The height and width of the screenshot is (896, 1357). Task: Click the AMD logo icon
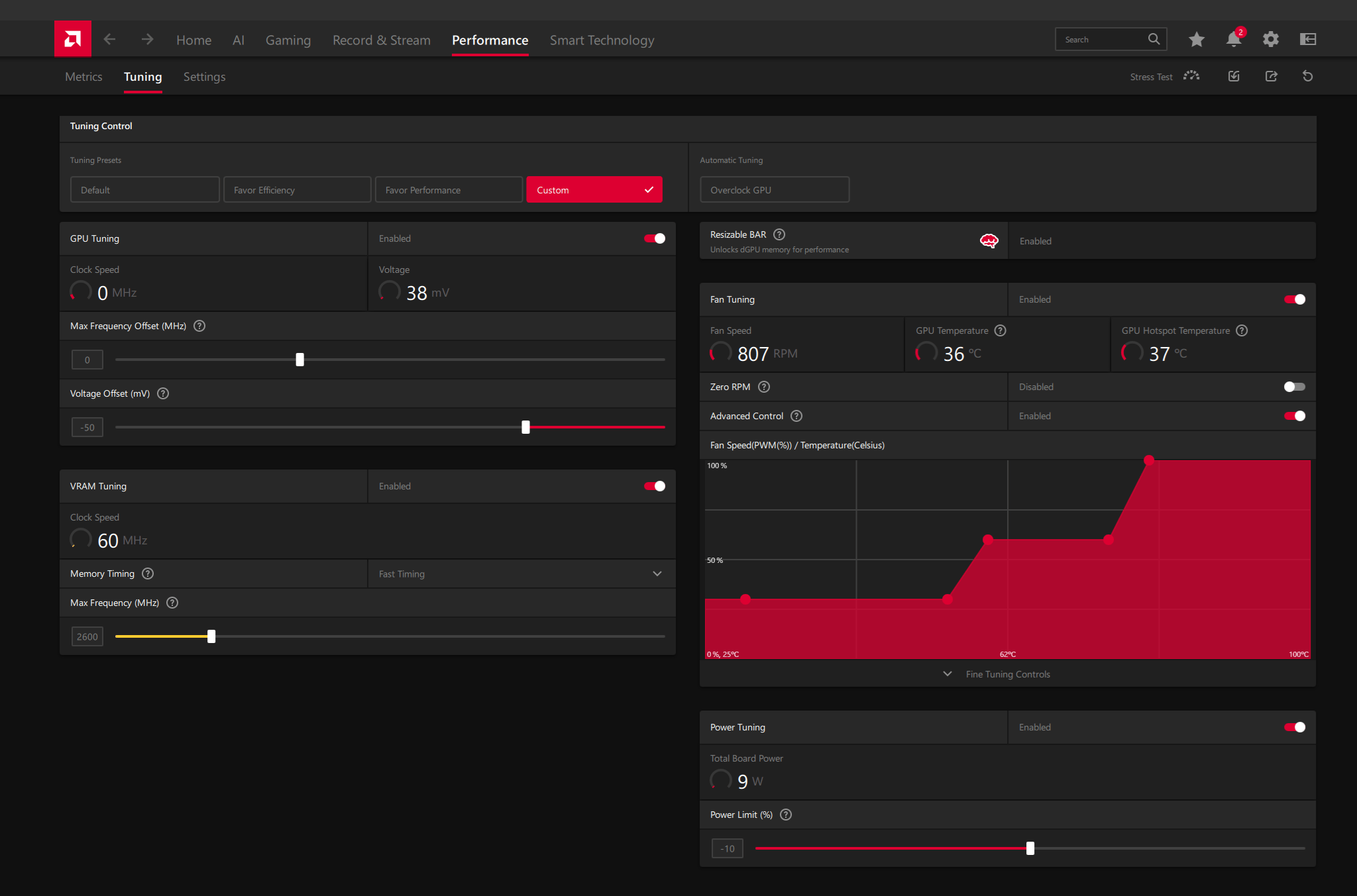73,39
